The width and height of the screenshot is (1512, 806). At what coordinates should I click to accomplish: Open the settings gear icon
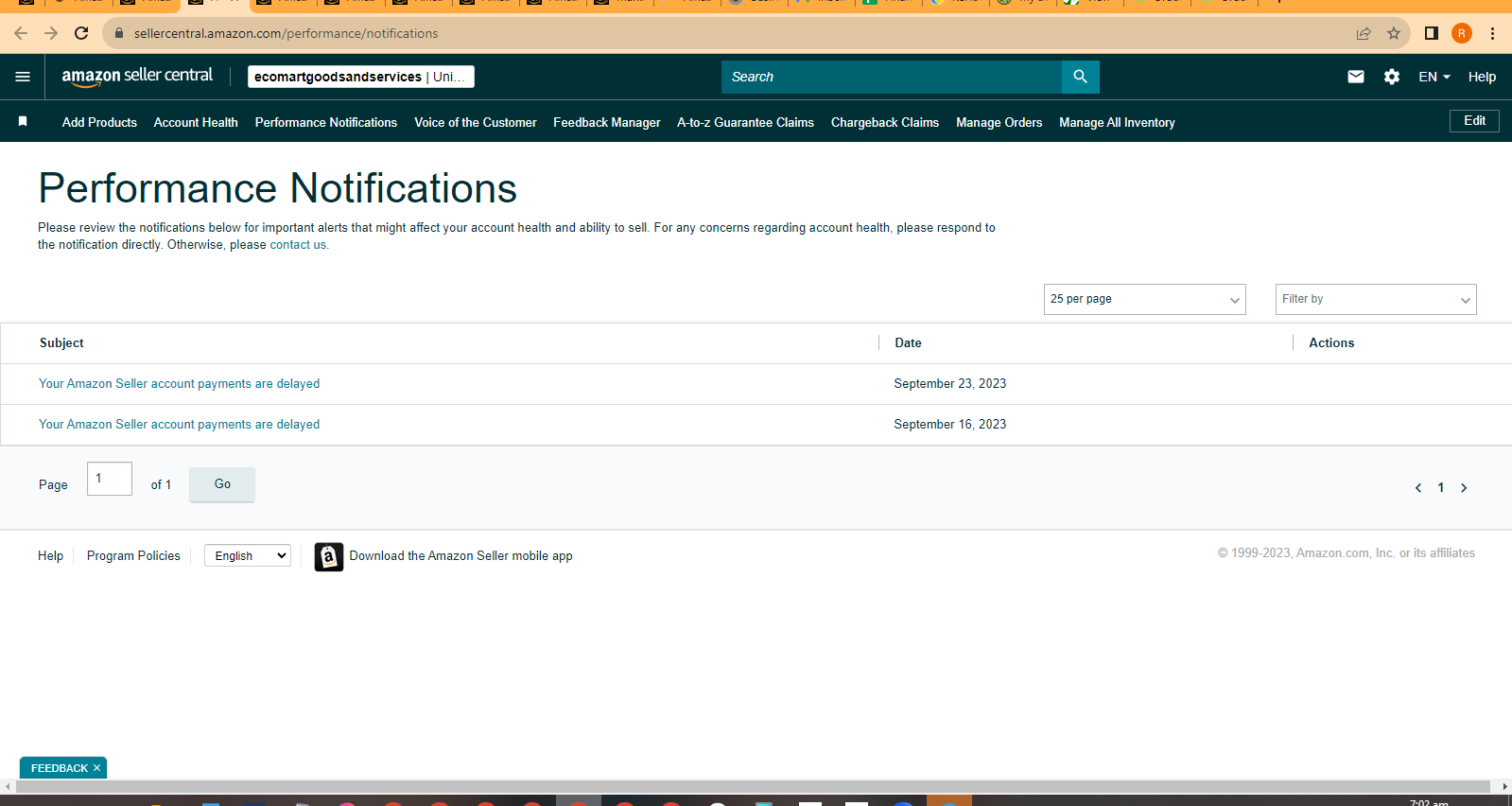coord(1392,77)
